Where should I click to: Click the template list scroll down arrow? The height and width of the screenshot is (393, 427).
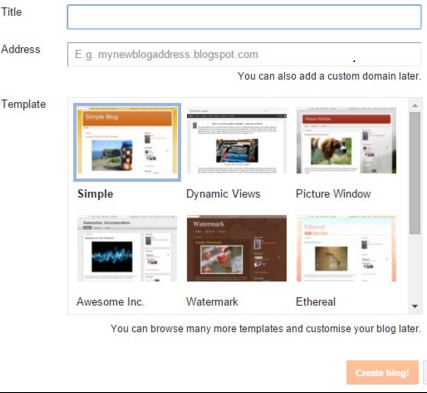[x=415, y=306]
